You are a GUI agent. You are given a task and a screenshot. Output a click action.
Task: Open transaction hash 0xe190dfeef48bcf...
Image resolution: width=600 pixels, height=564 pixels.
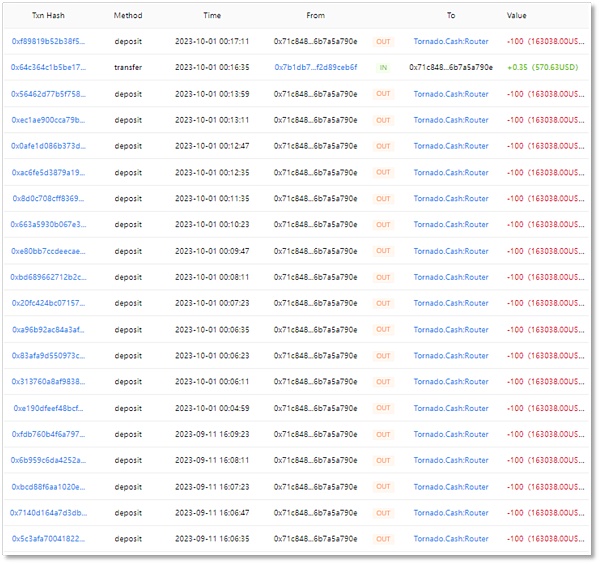click(48, 408)
